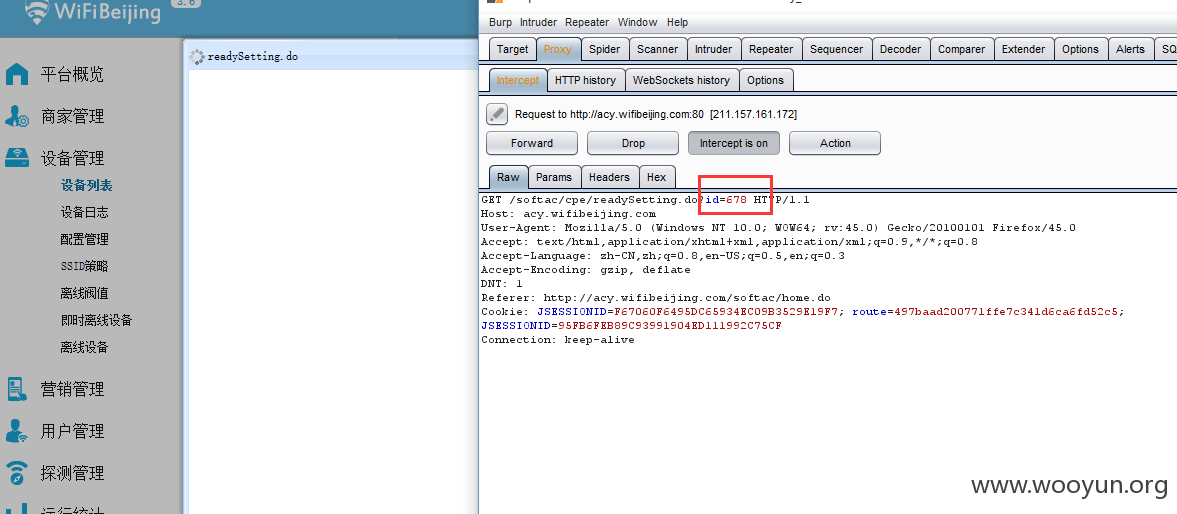Viewport: 1177px width, 514px height.
Task: Click the Referer header line
Action: tap(656, 298)
